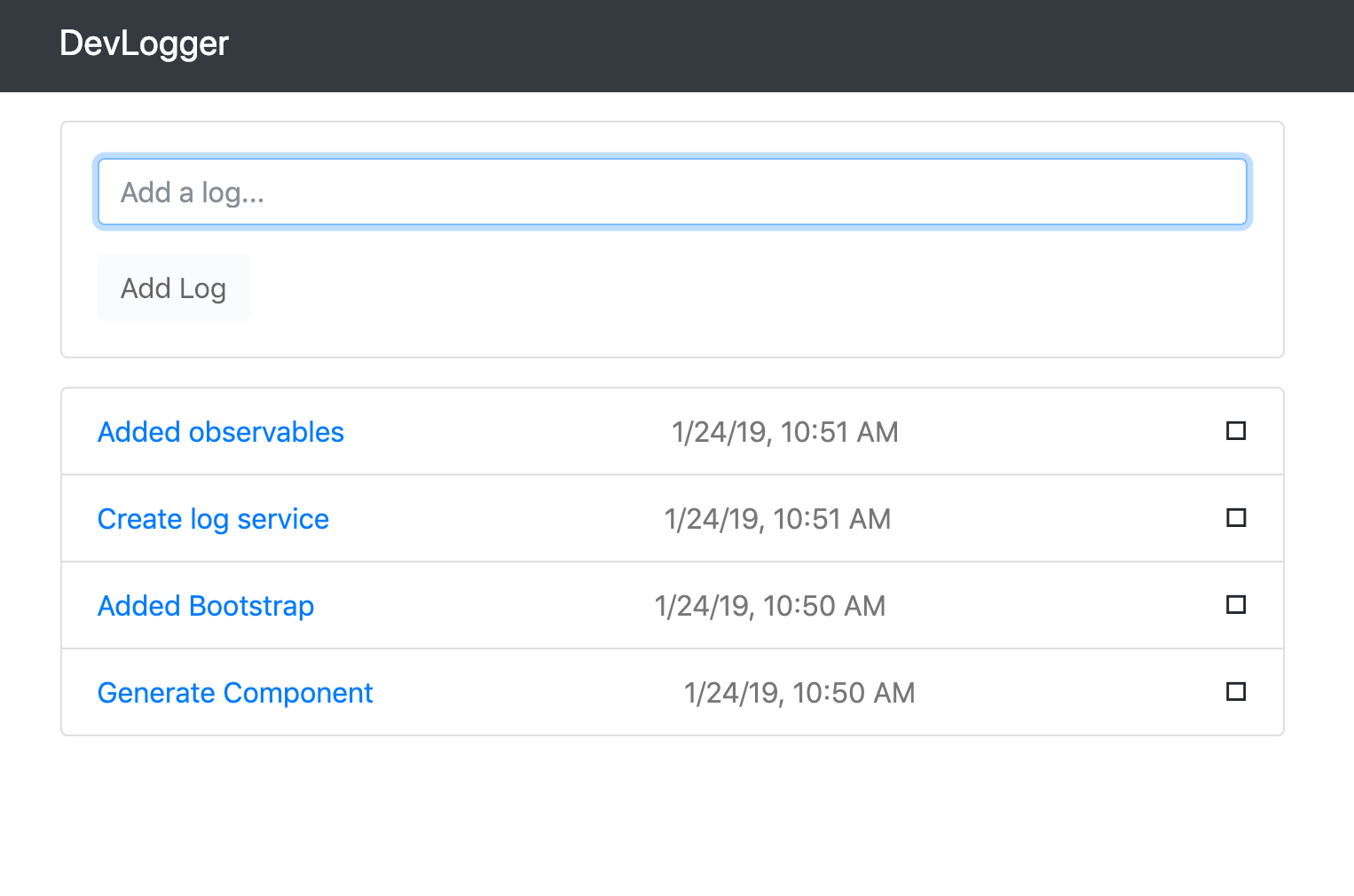
Task: Mark the Generate Component entry checkbox
Action: click(1236, 692)
